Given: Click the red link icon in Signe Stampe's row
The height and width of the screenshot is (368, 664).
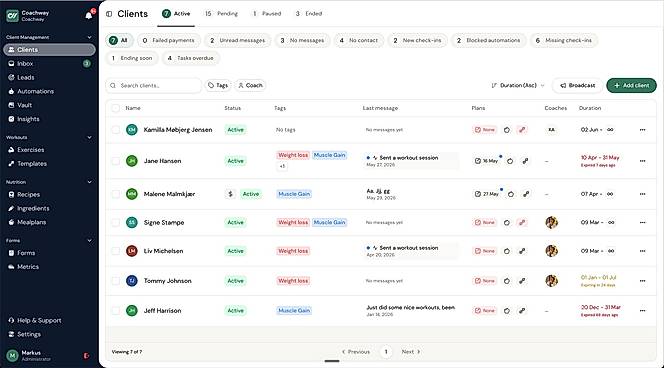Looking at the screenshot, I should [x=522, y=222].
